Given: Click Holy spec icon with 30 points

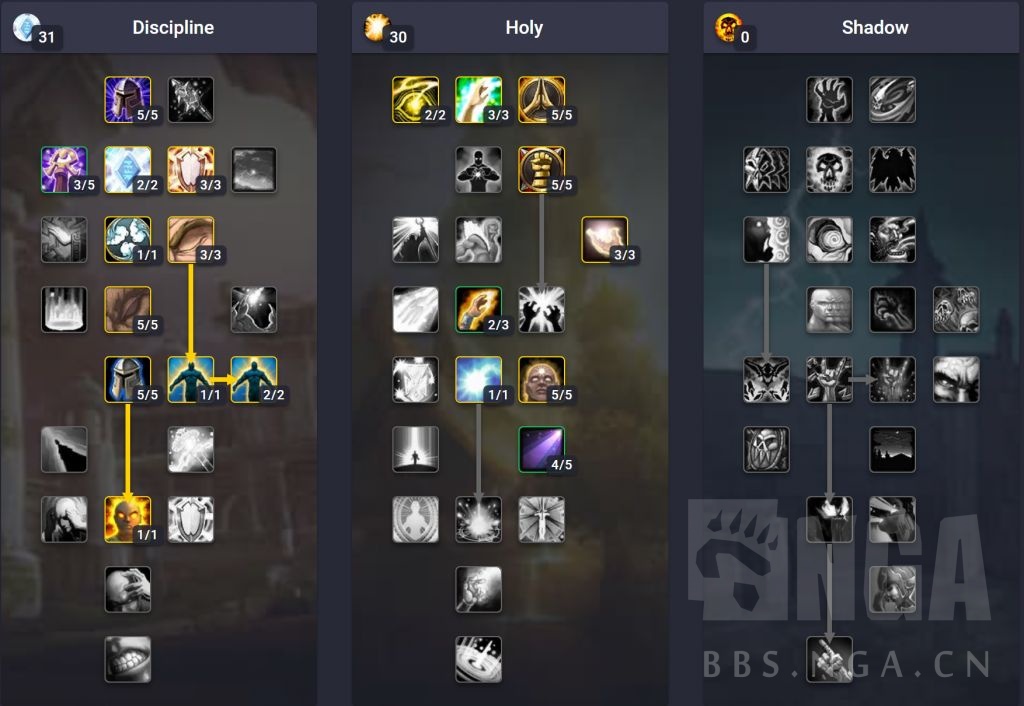Looking at the screenshot, I should (x=377, y=27).
